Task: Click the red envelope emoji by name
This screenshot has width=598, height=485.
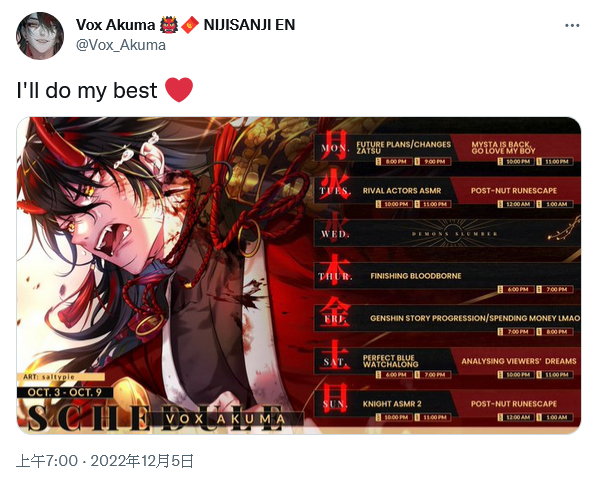Action: (190, 25)
